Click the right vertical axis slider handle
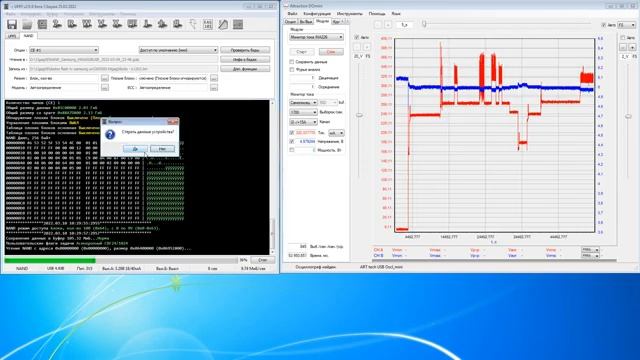The height and width of the screenshot is (360, 640). [x=628, y=117]
